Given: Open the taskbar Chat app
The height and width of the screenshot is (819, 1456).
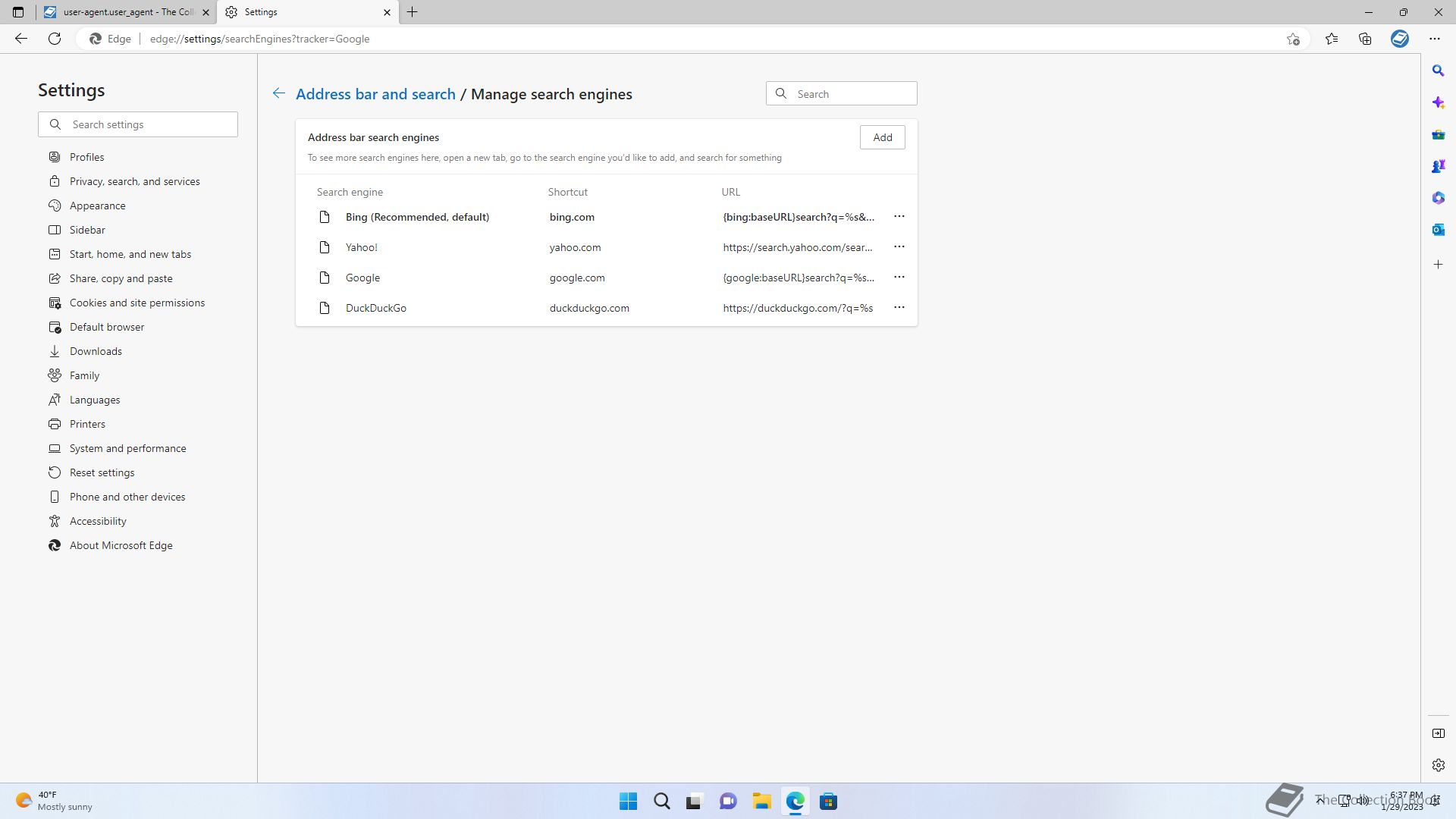Looking at the screenshot, I should (x=728, y=802).
